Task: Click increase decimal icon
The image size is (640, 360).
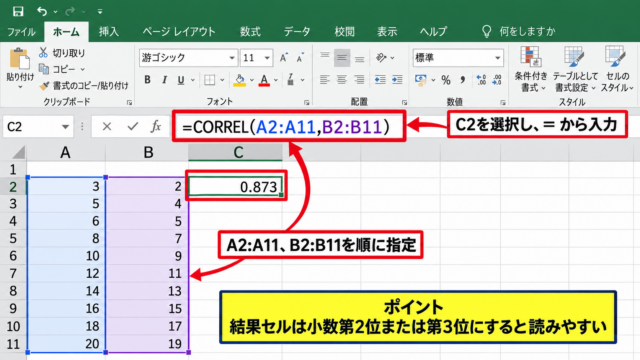Action: tap(481, 80)
